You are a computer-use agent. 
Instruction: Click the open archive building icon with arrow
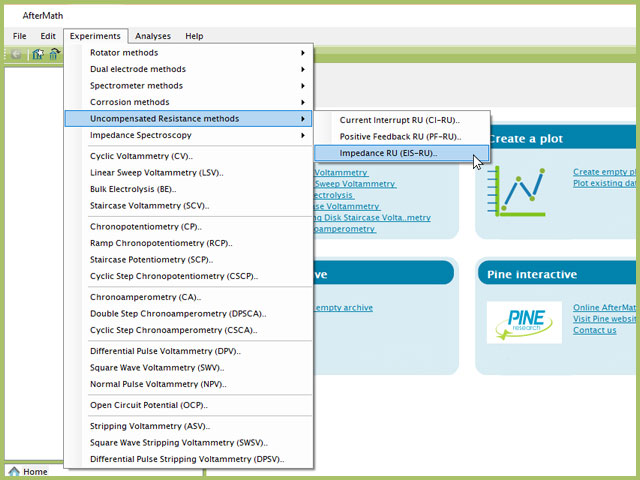(54, 54)
